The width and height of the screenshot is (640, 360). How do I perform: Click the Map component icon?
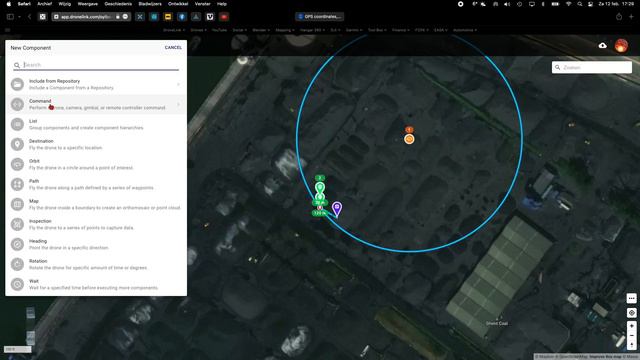point(17,204)
